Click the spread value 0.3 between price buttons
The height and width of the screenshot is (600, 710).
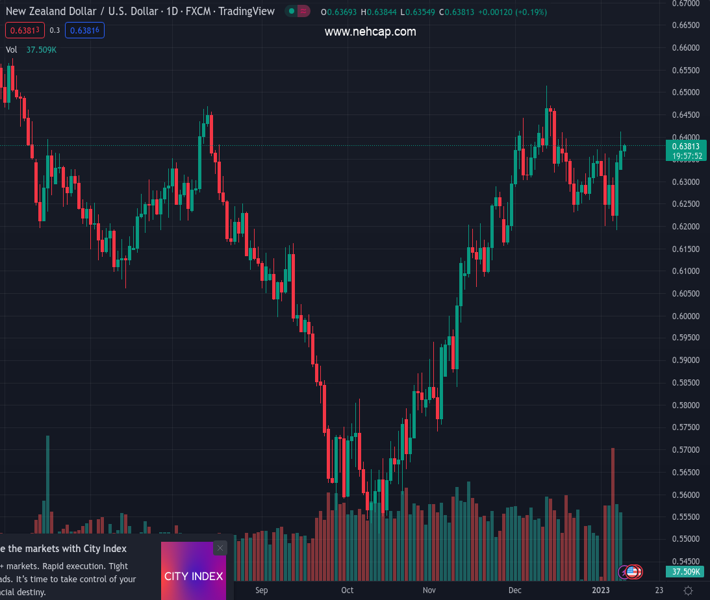coord(55,31)
